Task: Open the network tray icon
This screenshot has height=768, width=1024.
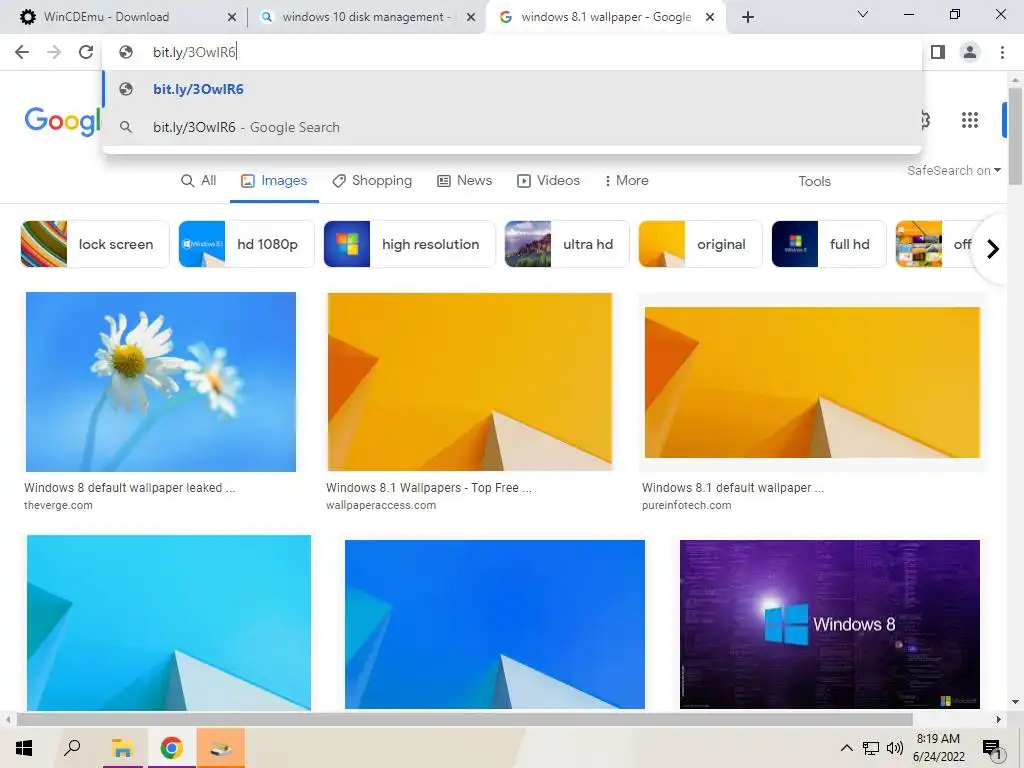Action: 871,748
